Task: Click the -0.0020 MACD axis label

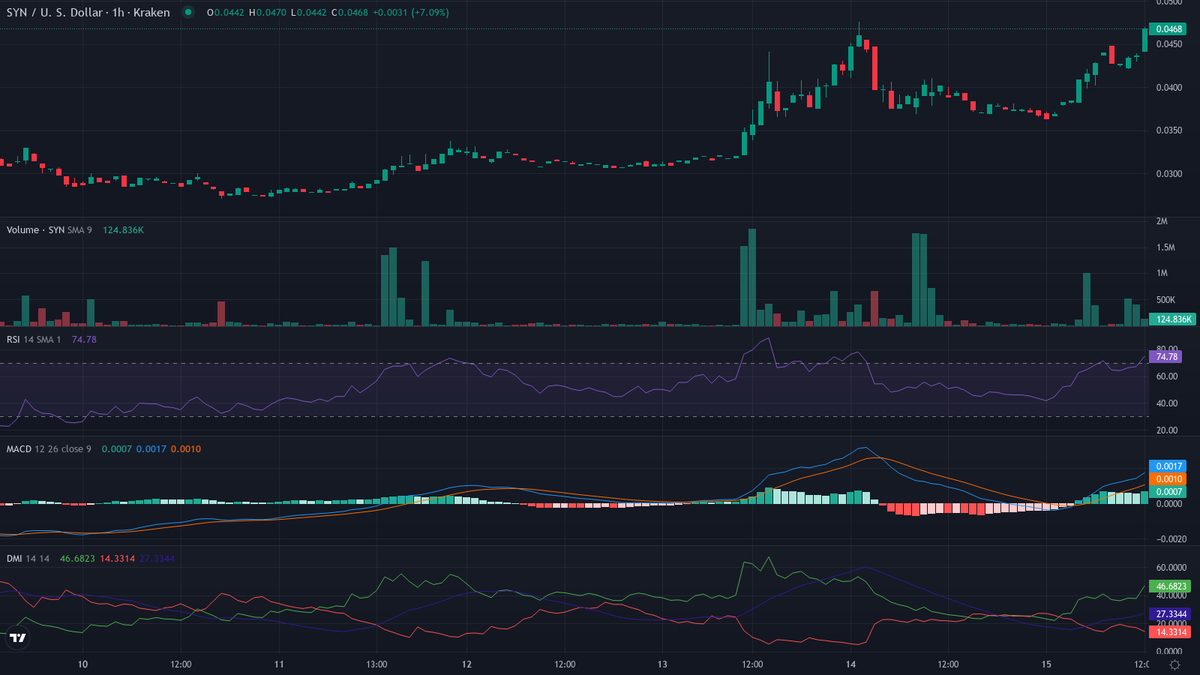Action: tap(1170, 539)
